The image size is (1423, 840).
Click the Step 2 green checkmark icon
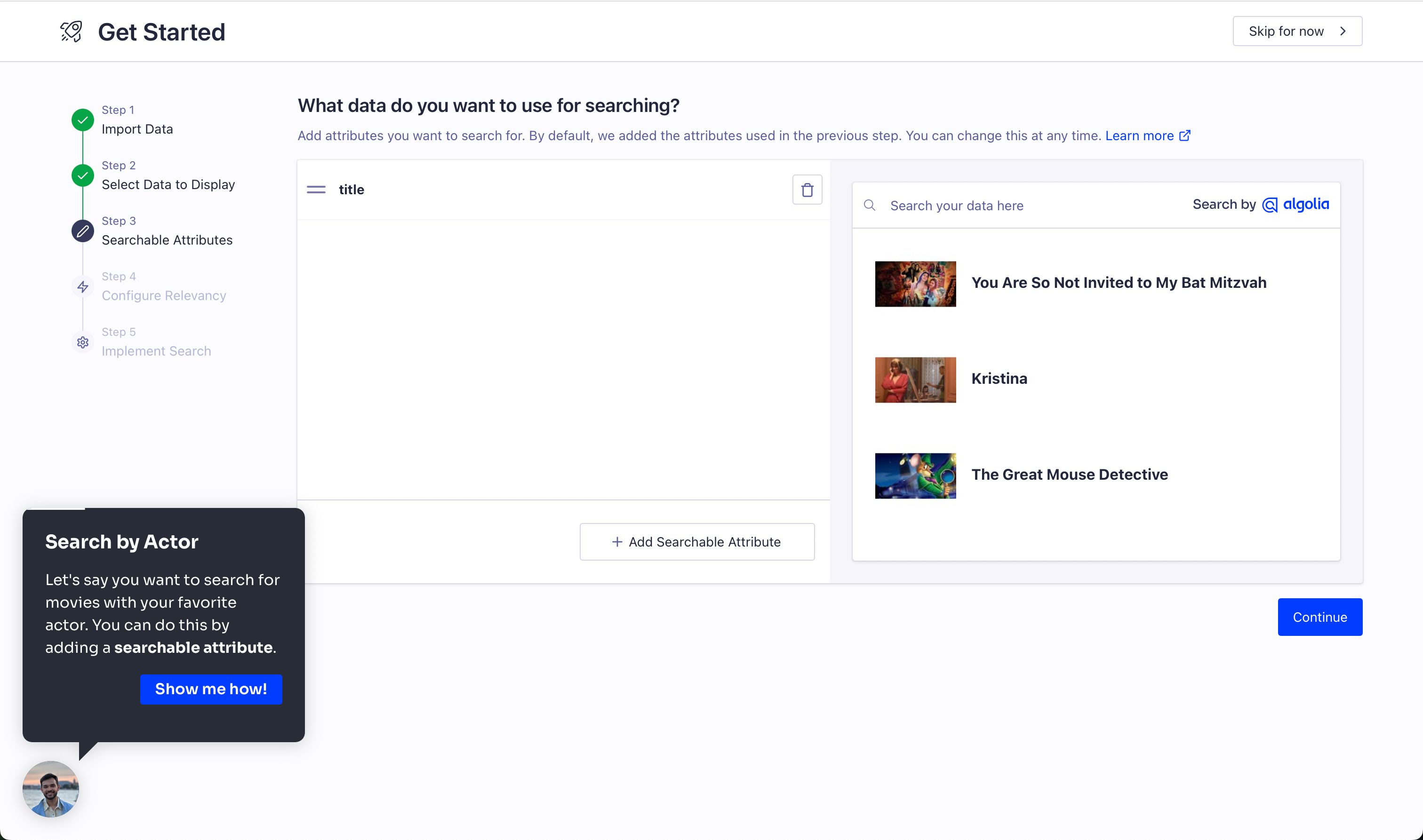pos(83,175)
